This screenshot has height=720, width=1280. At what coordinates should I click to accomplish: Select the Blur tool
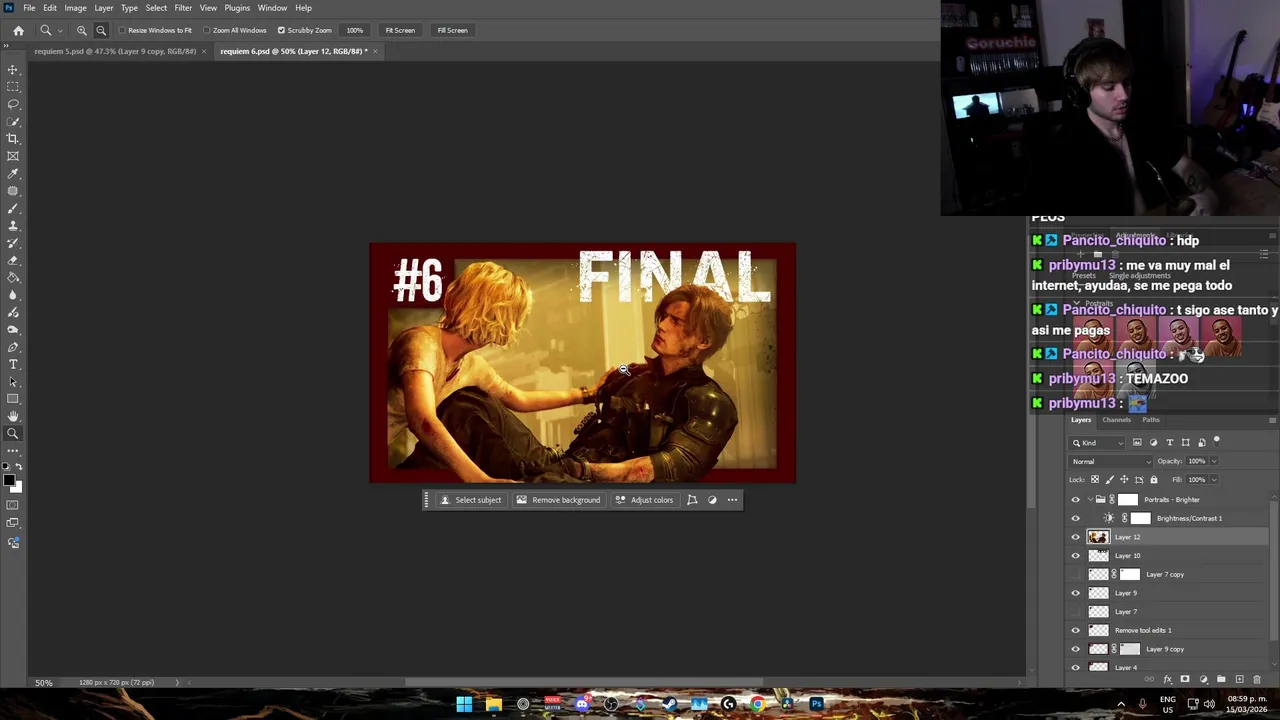pos(13,295)
